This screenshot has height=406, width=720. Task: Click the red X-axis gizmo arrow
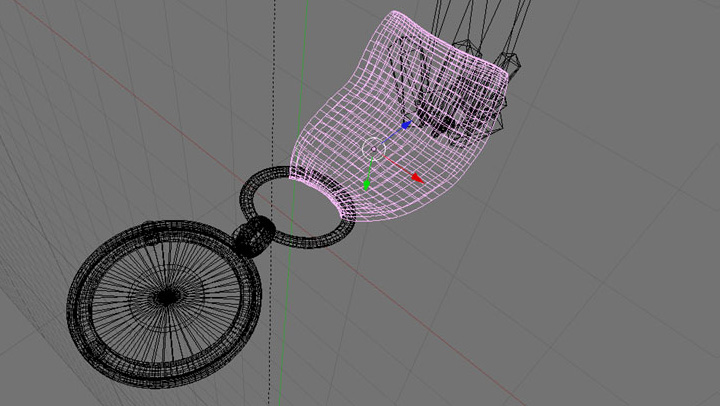[x=417, y=178]
